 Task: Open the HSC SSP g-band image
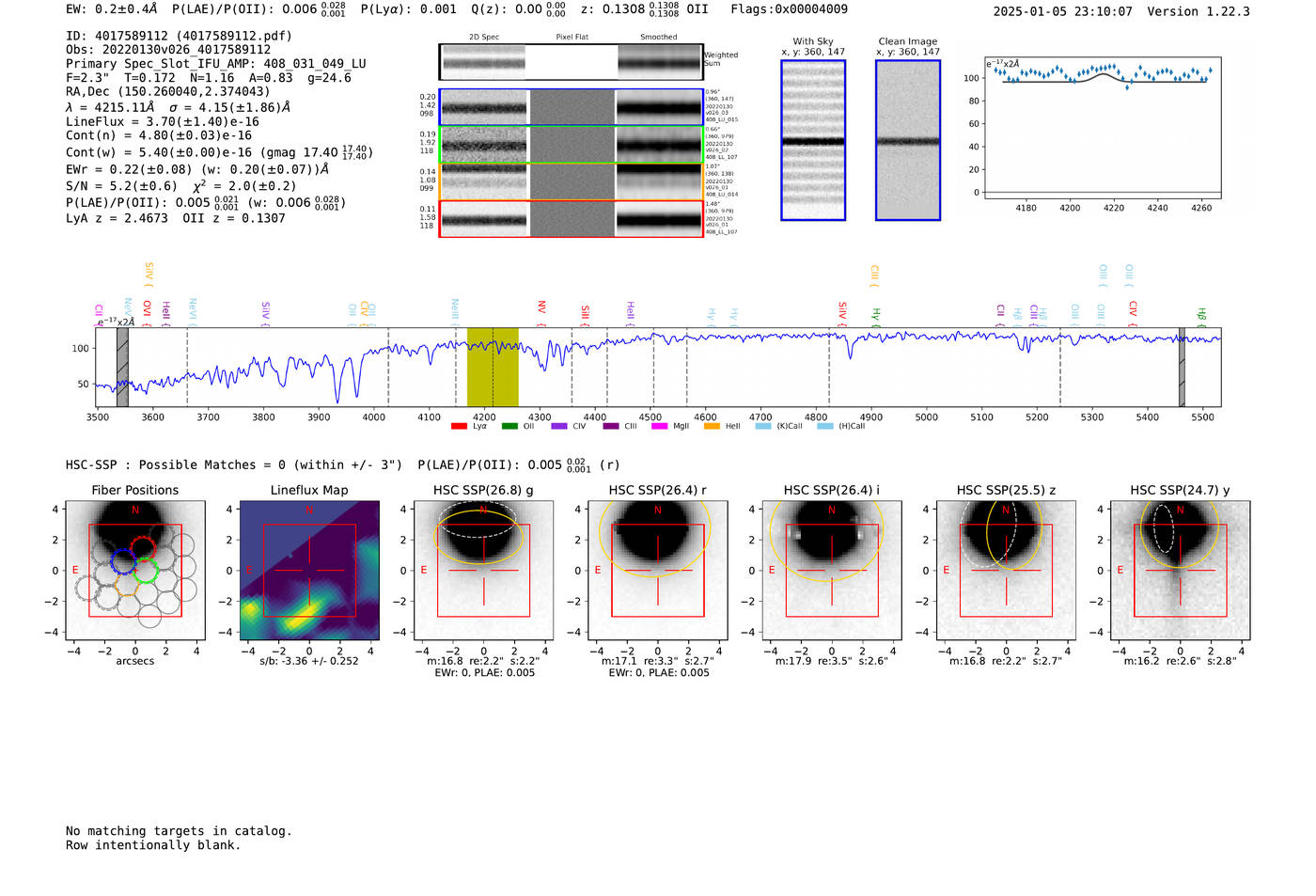(483, 571)
